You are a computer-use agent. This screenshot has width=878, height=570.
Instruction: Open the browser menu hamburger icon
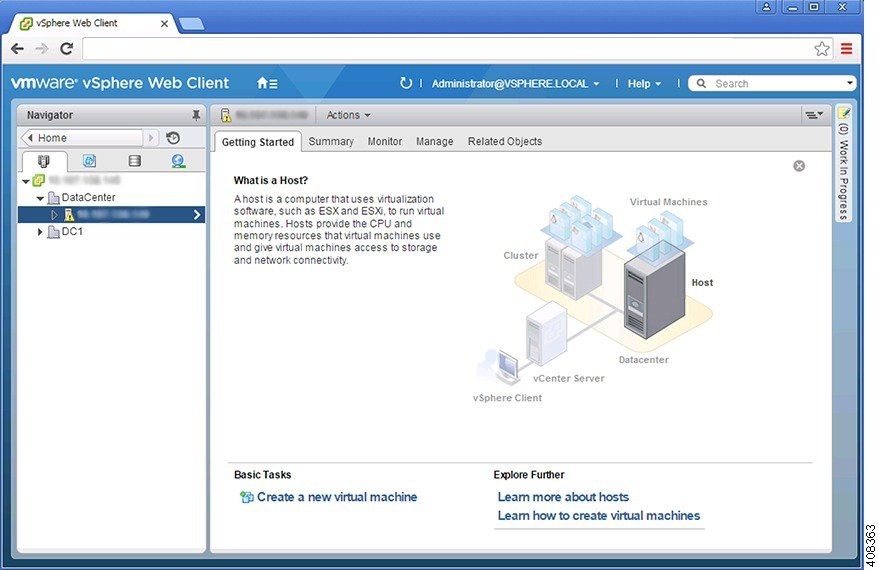click(846, 49)
